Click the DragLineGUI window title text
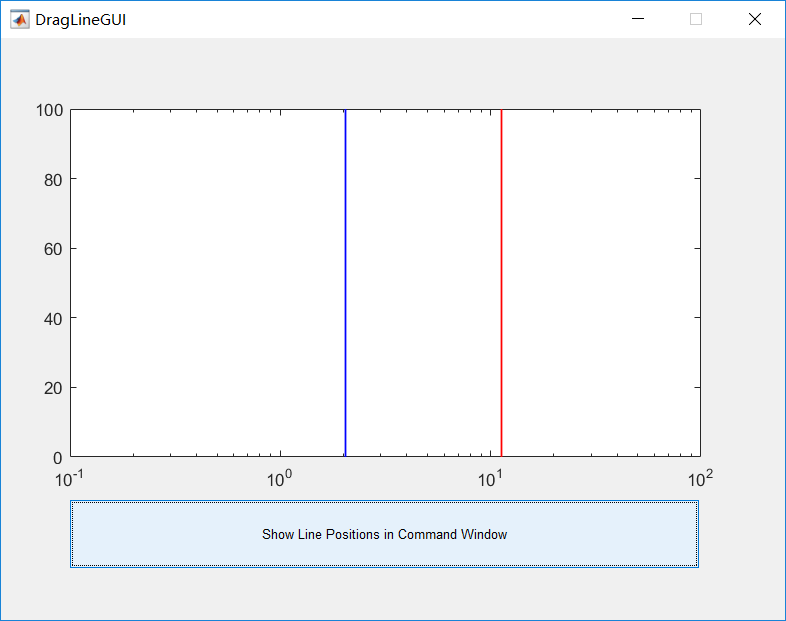 (x=81, y=20)
